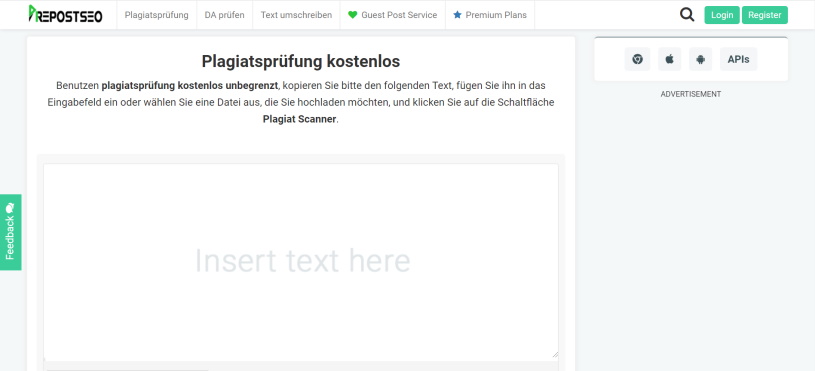Click the ADVERTISEMENT label
The image size is (815, 371).
coord(691,94)
